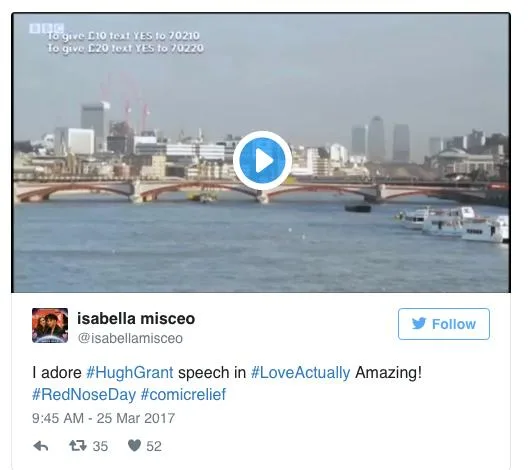Click the heart like icon
Image resolution: width=531 pixels, height=470 pixels.
click(x=134, y=445)
